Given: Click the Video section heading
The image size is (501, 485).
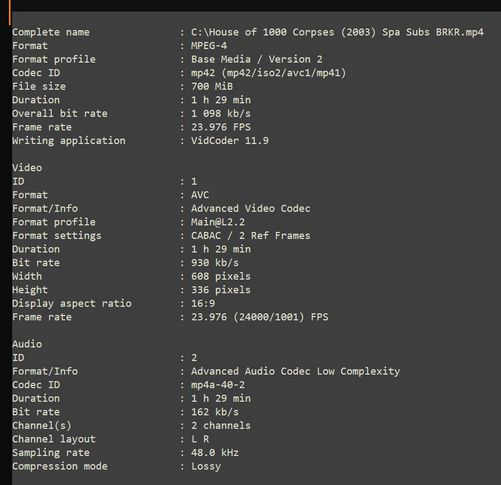Looking at the screenshot, I should click(27, 168).
